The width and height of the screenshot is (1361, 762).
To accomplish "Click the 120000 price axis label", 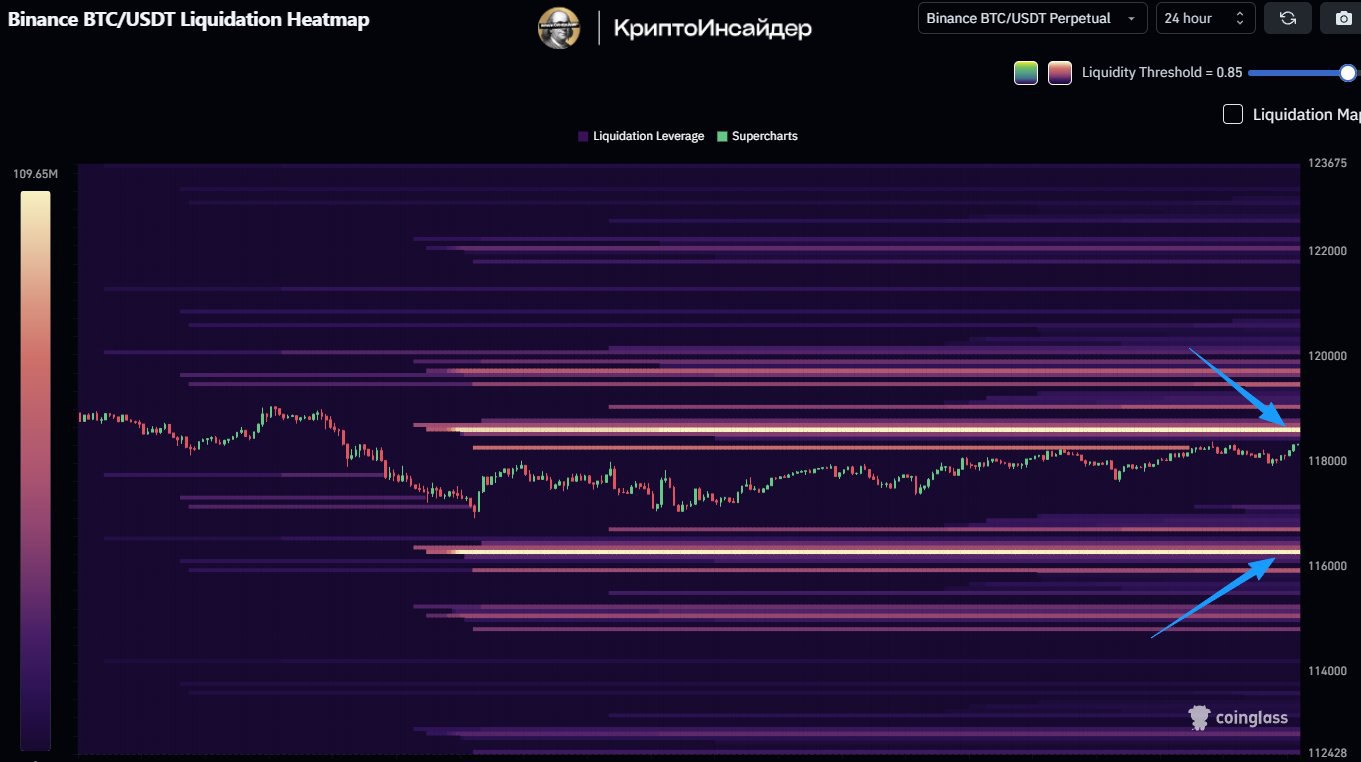I will [1326, 356].
